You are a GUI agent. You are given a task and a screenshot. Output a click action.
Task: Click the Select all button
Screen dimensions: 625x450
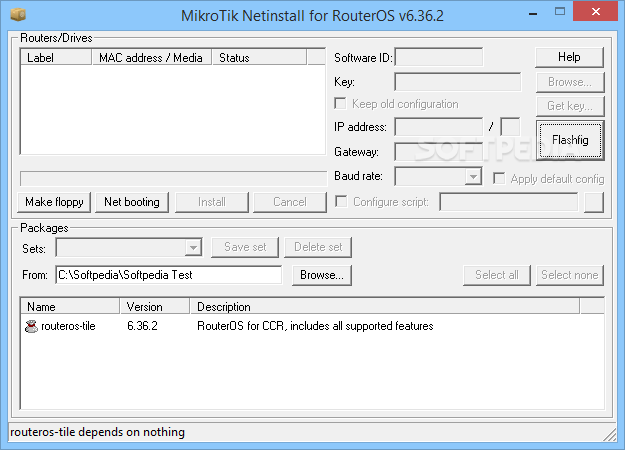click(x=497, y=275)
